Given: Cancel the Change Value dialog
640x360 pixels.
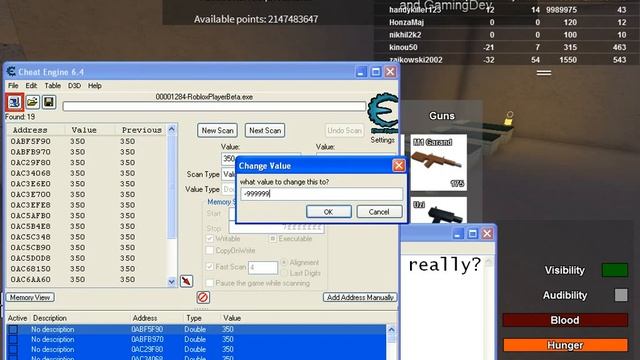Looking at the screenshot, I should coord(379,212).
